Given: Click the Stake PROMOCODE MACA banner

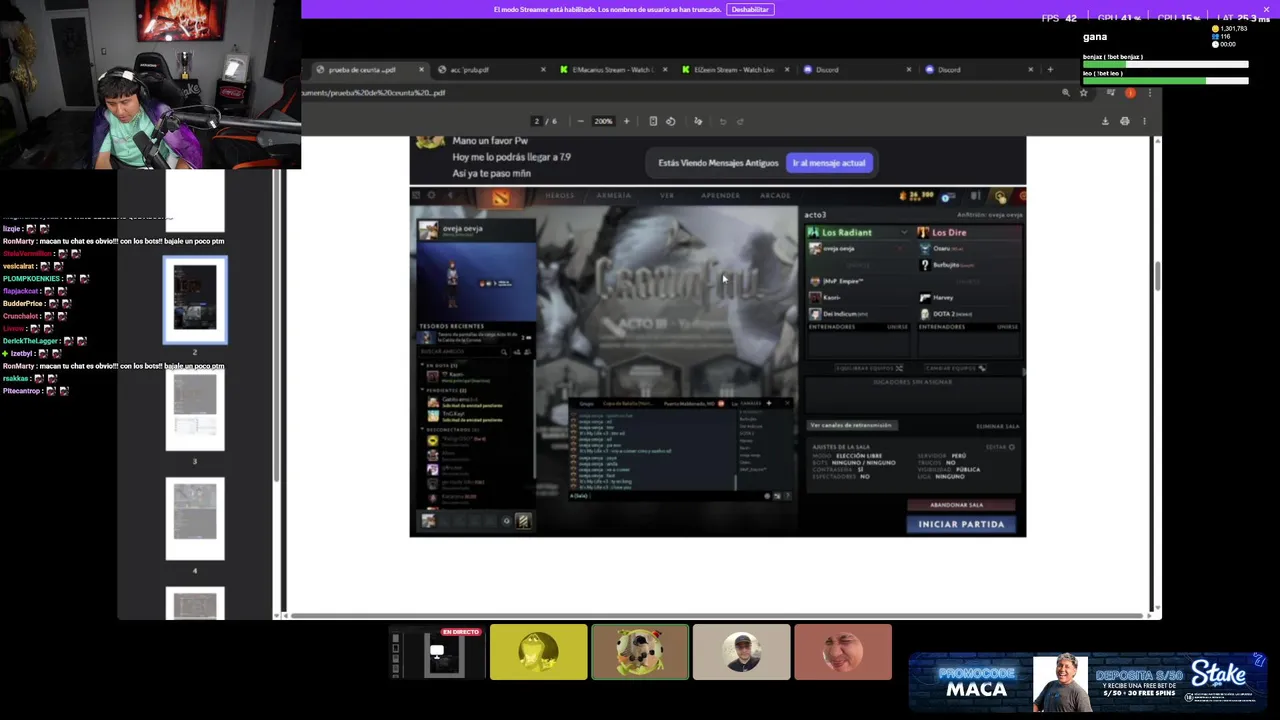Looking at the screenshot, I should [x=1088, y=682].
